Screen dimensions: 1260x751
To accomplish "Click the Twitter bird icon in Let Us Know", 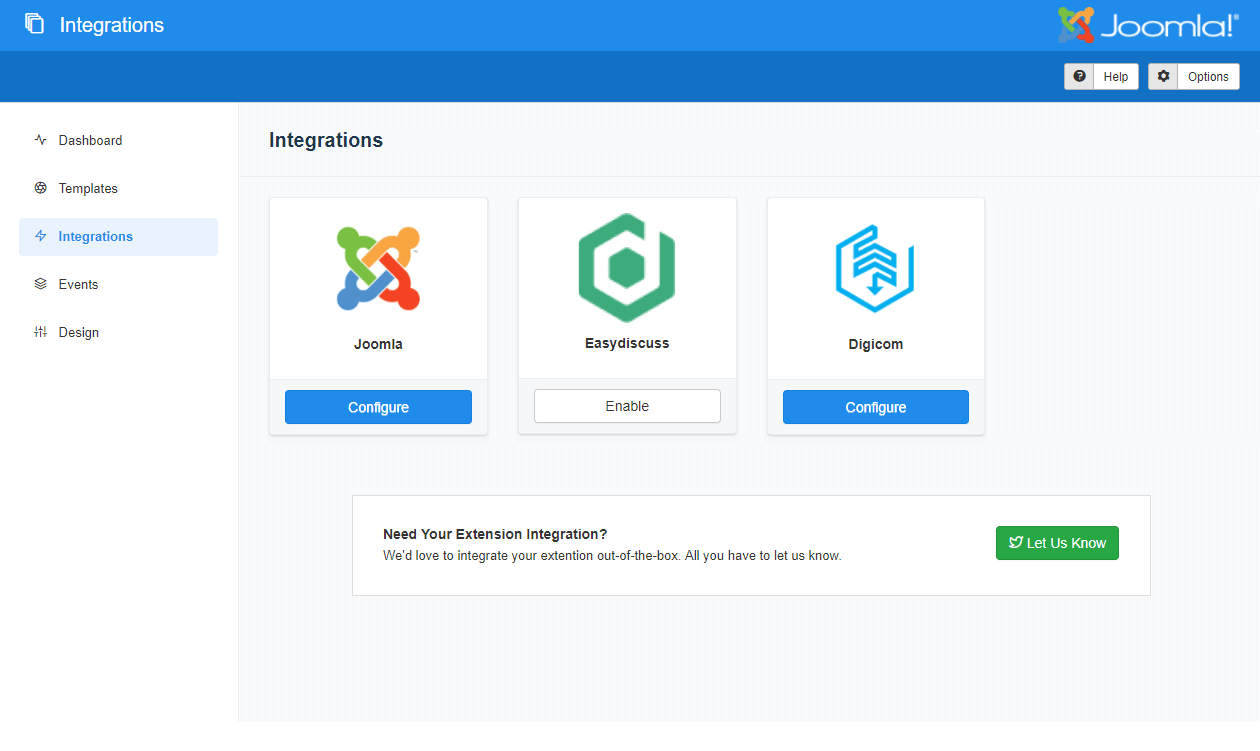I will click(x=1015, y=543).
